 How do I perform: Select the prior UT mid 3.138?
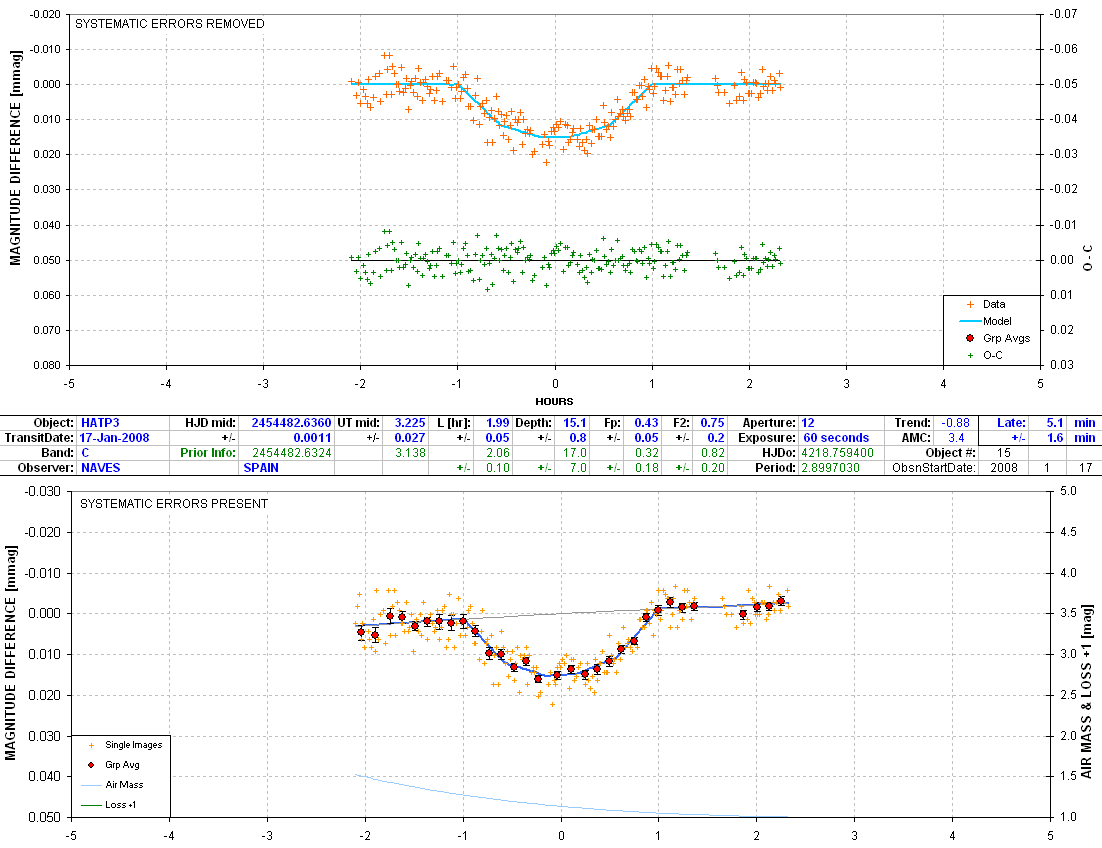(410, 453)
